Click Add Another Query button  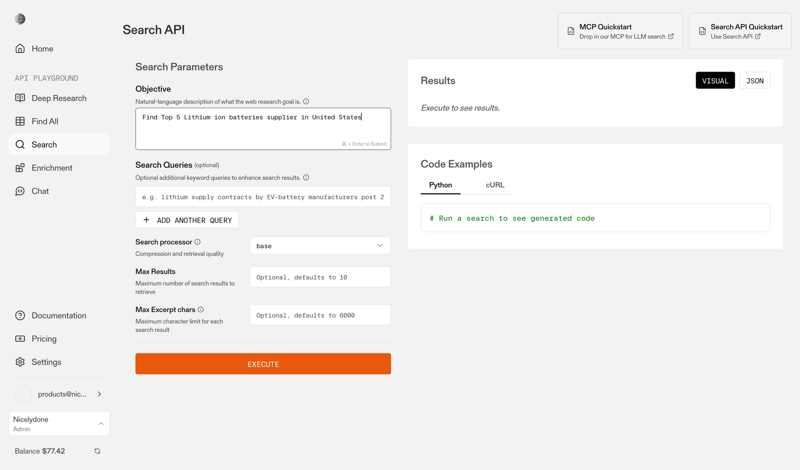(x=187, y=220)
